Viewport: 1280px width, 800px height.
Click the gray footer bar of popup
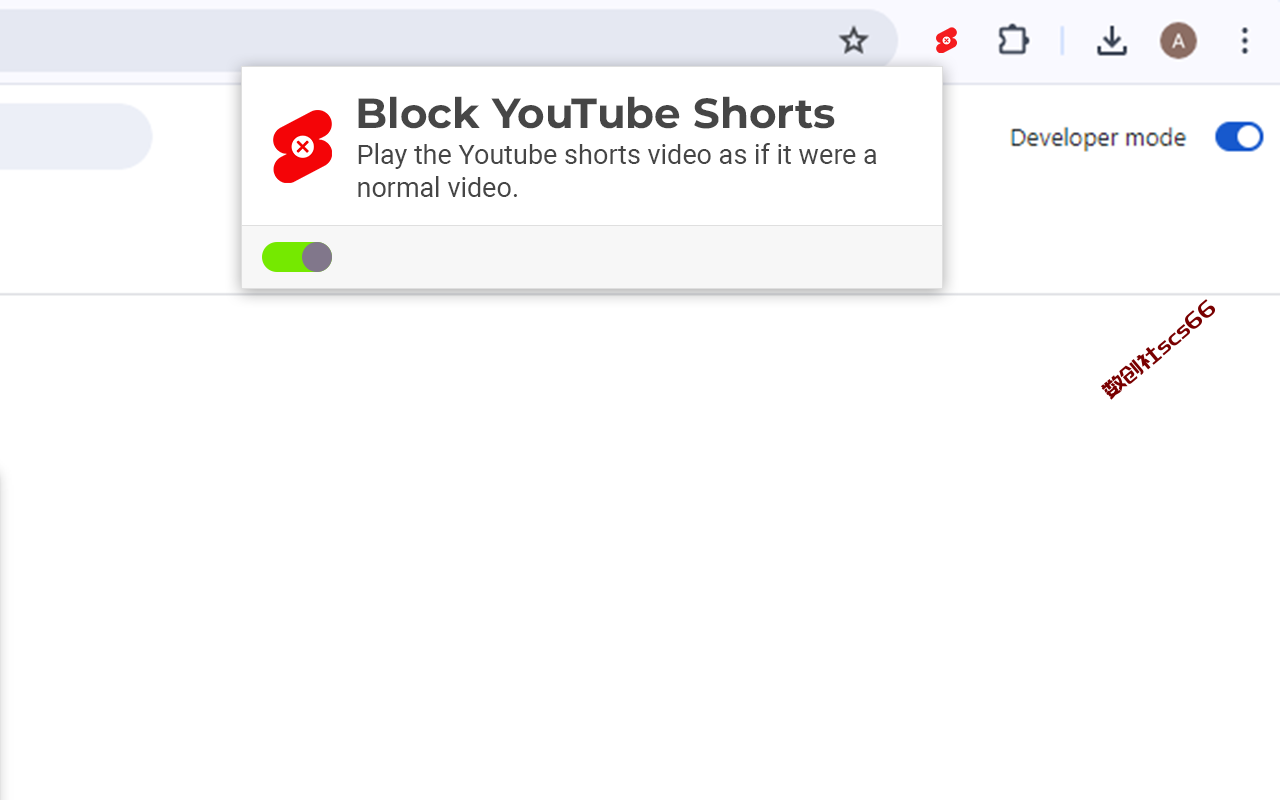592,257
